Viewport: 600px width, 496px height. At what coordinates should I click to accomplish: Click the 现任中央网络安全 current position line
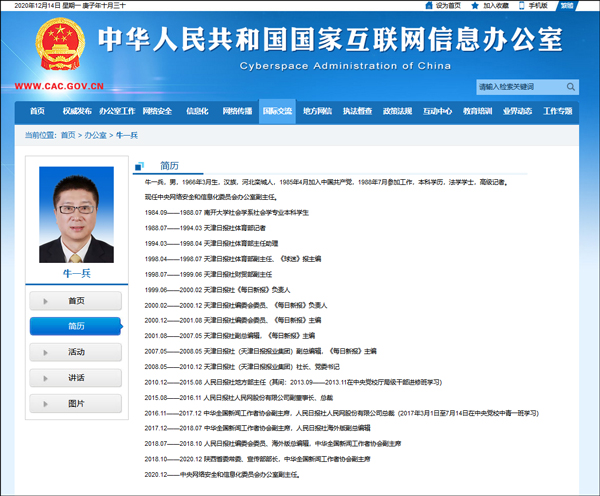(211, 197)
